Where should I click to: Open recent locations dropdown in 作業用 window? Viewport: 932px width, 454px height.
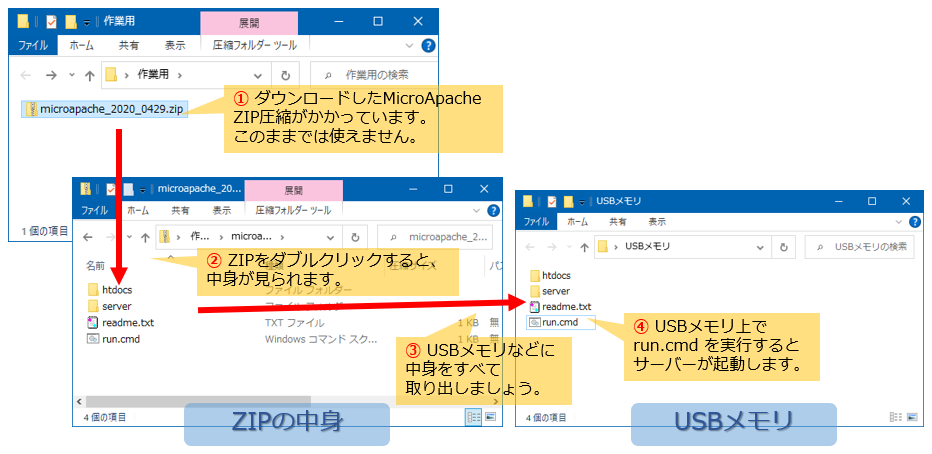tap(71, 75)
